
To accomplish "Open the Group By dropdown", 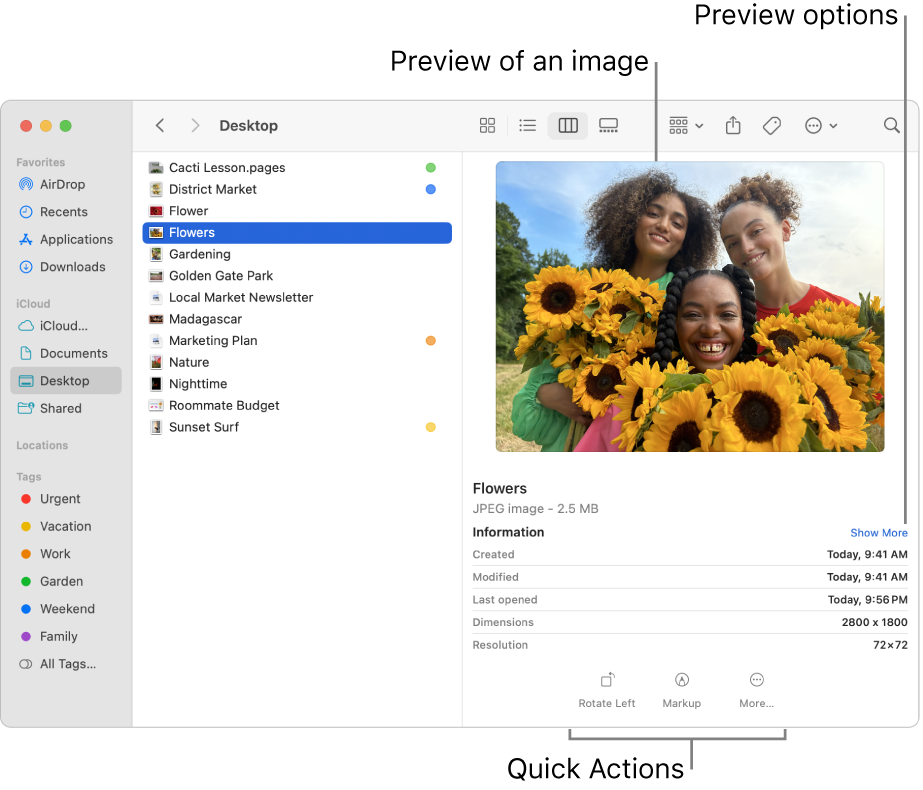I will click(686, 126).
